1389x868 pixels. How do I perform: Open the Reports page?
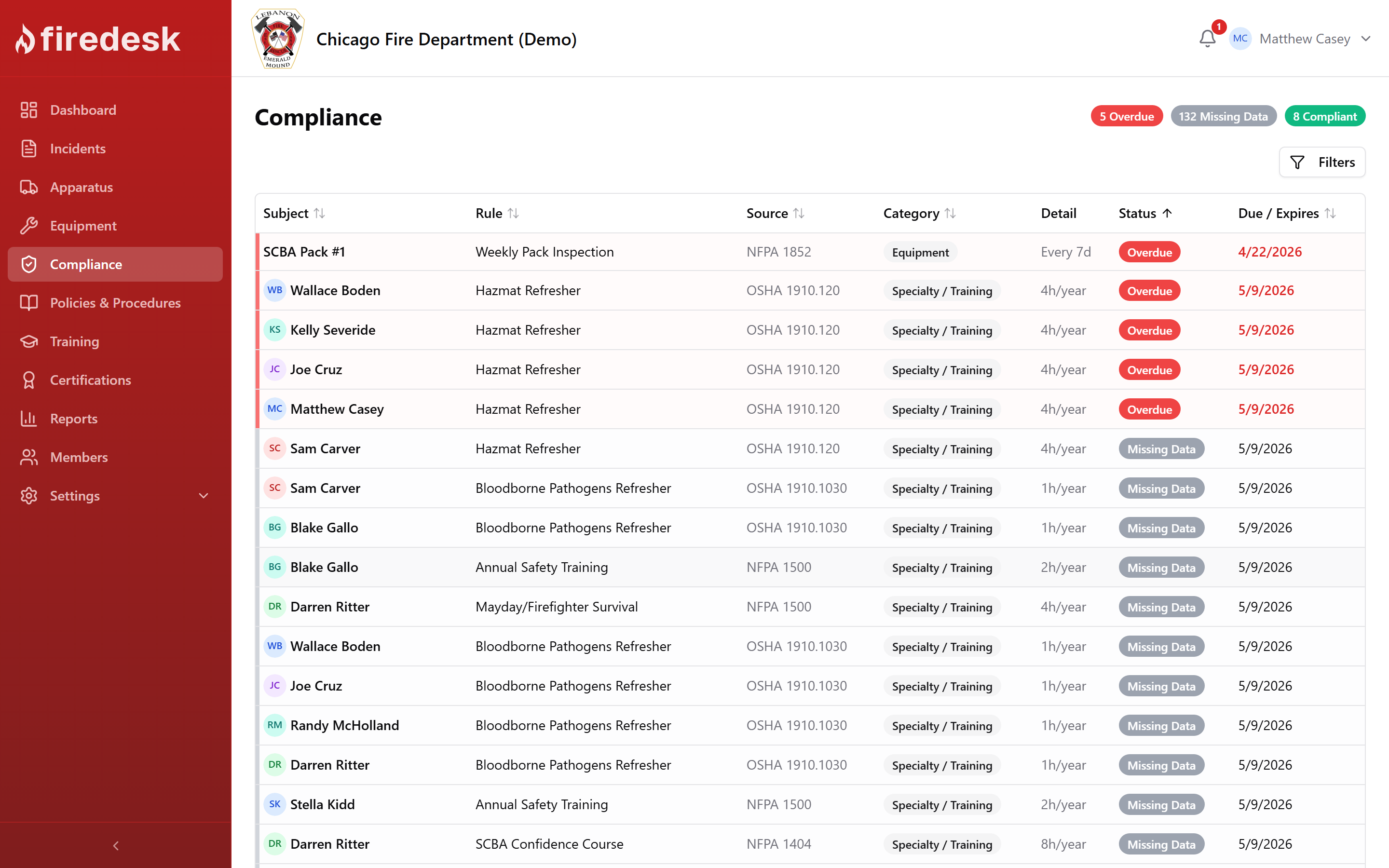pyautogui.click(x=115, y=419)
